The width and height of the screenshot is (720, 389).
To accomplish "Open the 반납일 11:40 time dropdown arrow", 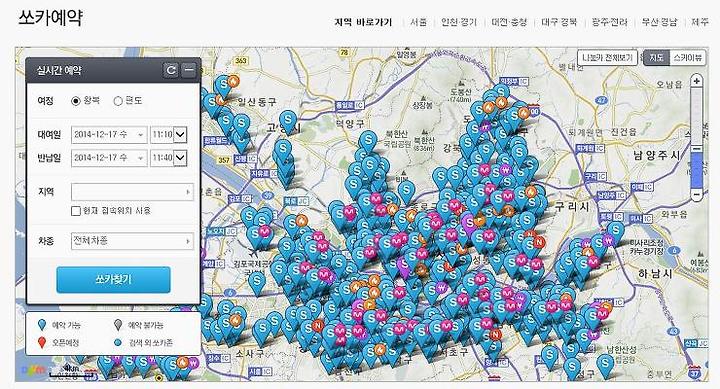I will tap(180, 158).
